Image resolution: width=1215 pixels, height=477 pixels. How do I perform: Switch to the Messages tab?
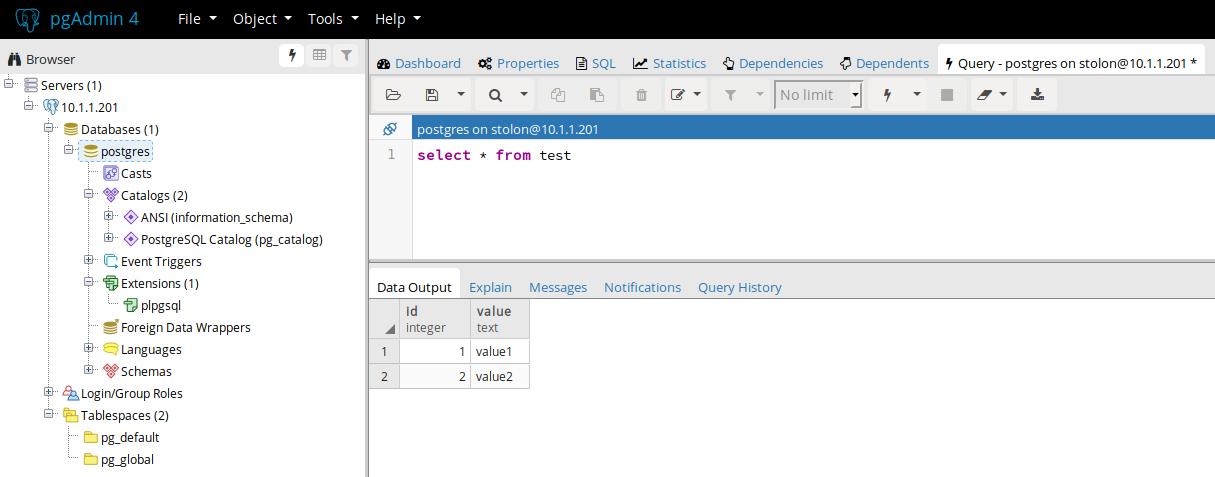click(x=558, y=287)
